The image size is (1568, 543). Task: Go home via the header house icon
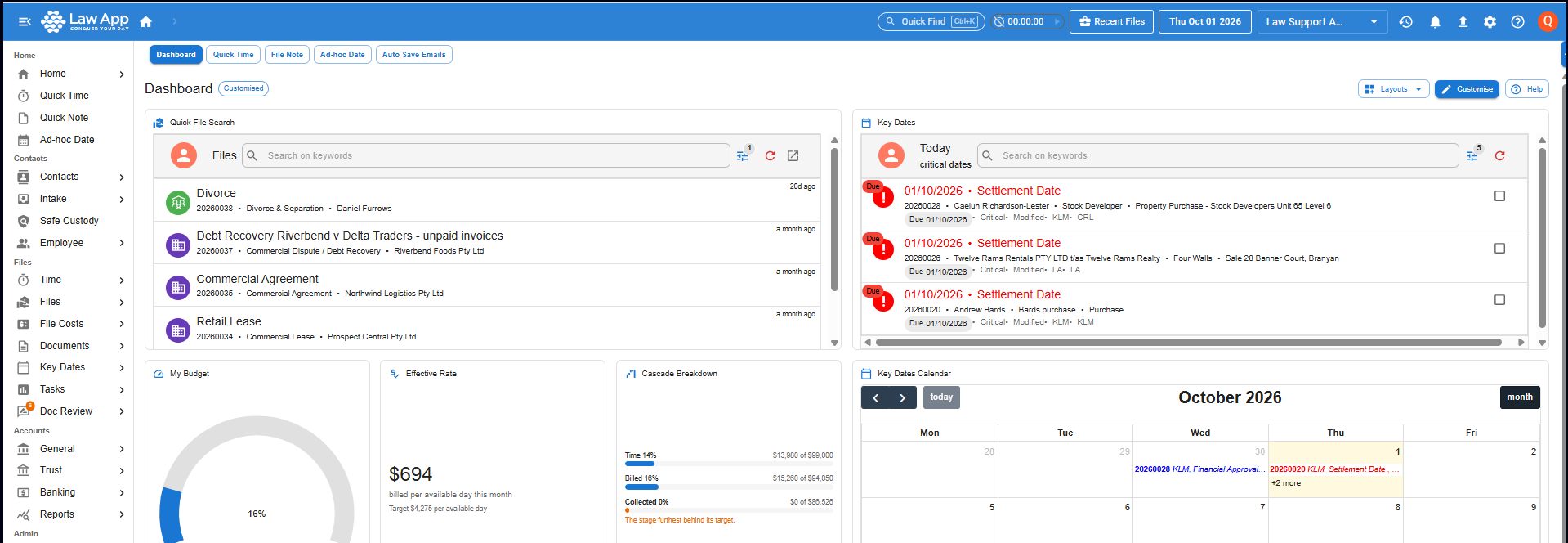point(146,21)
